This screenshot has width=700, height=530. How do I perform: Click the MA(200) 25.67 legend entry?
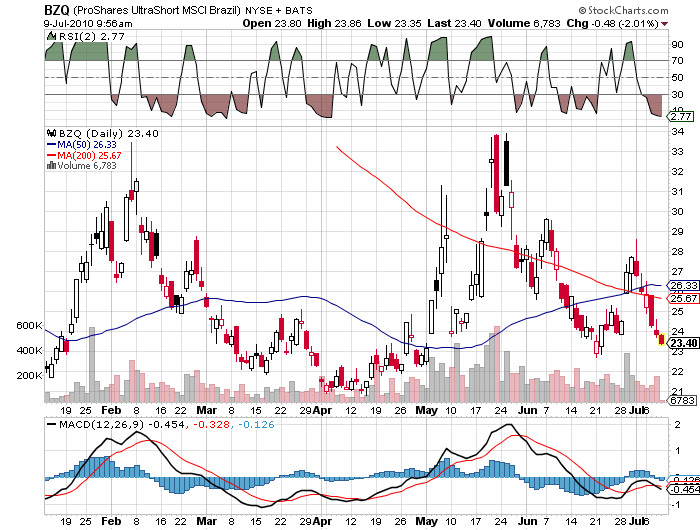point(89,155)
